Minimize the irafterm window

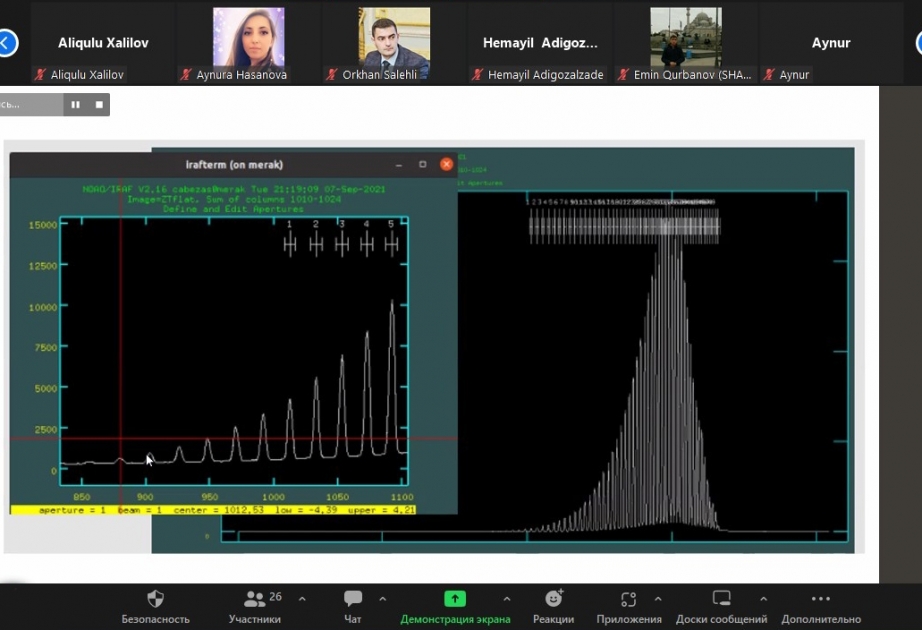(399, 165)
